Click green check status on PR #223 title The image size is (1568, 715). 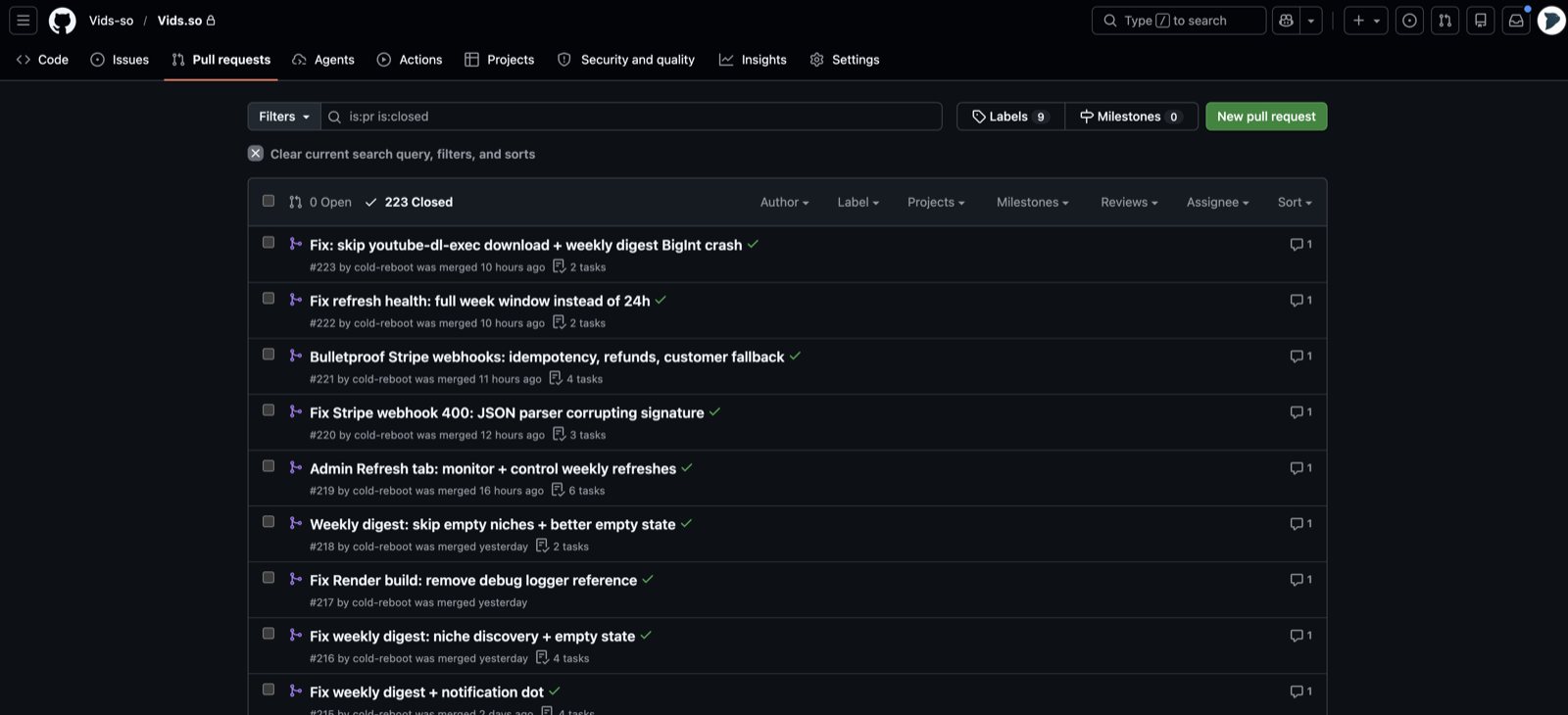[x=753, y=244]
